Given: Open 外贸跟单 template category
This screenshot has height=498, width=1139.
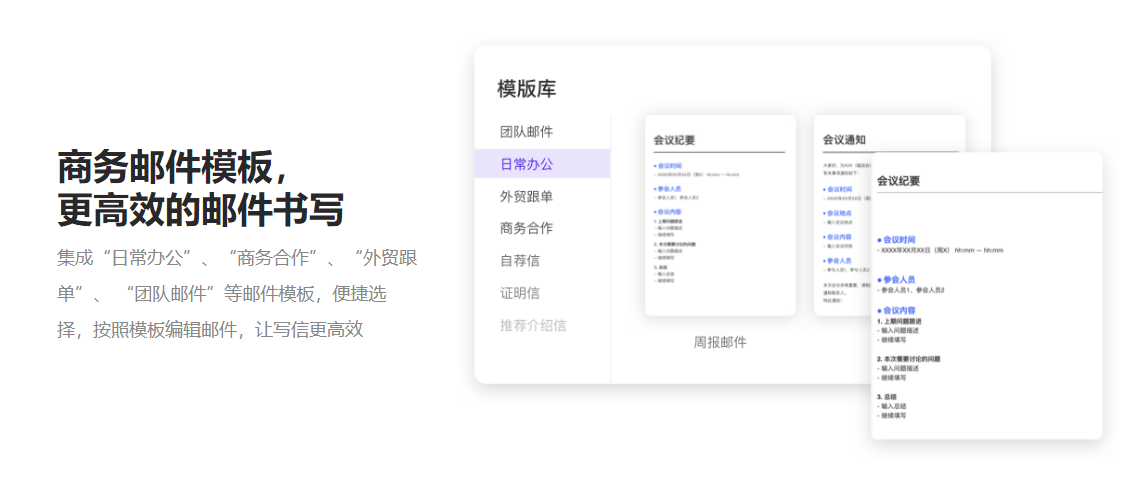Looking at the screenshot, I should 527,196.
